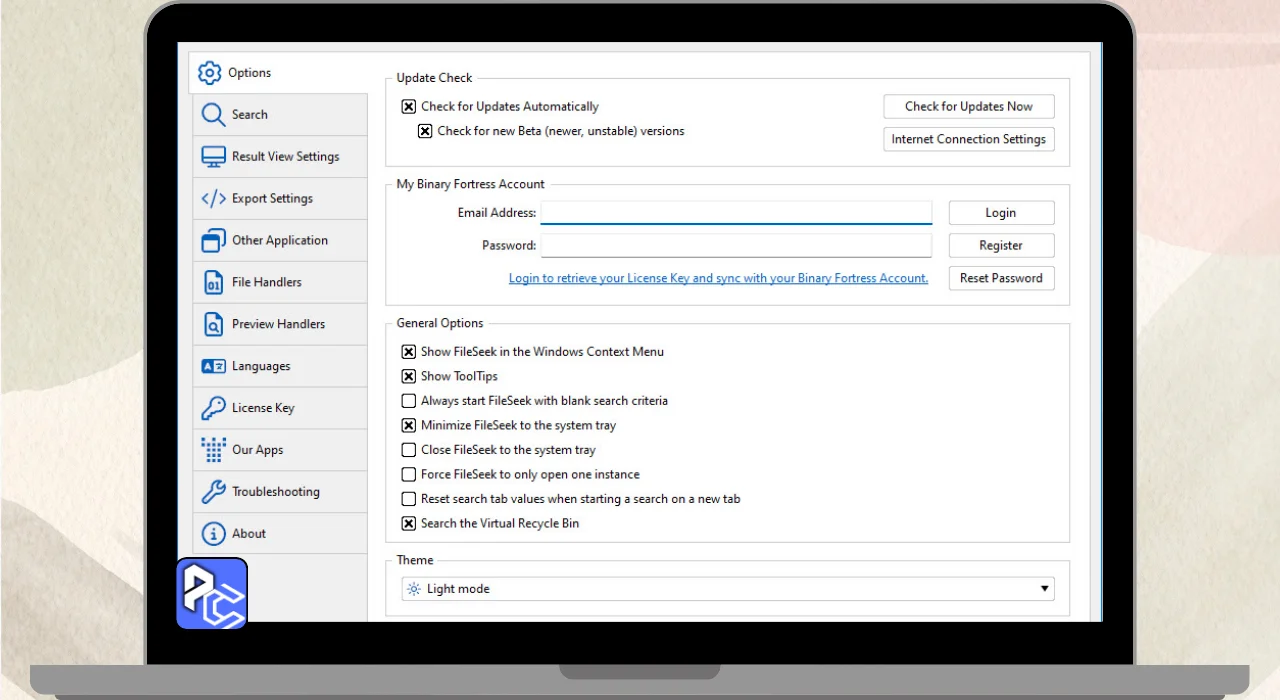Enable Close FileSeek to the system tray
This screenshot has height=700, width=1280.
[409, 450]
